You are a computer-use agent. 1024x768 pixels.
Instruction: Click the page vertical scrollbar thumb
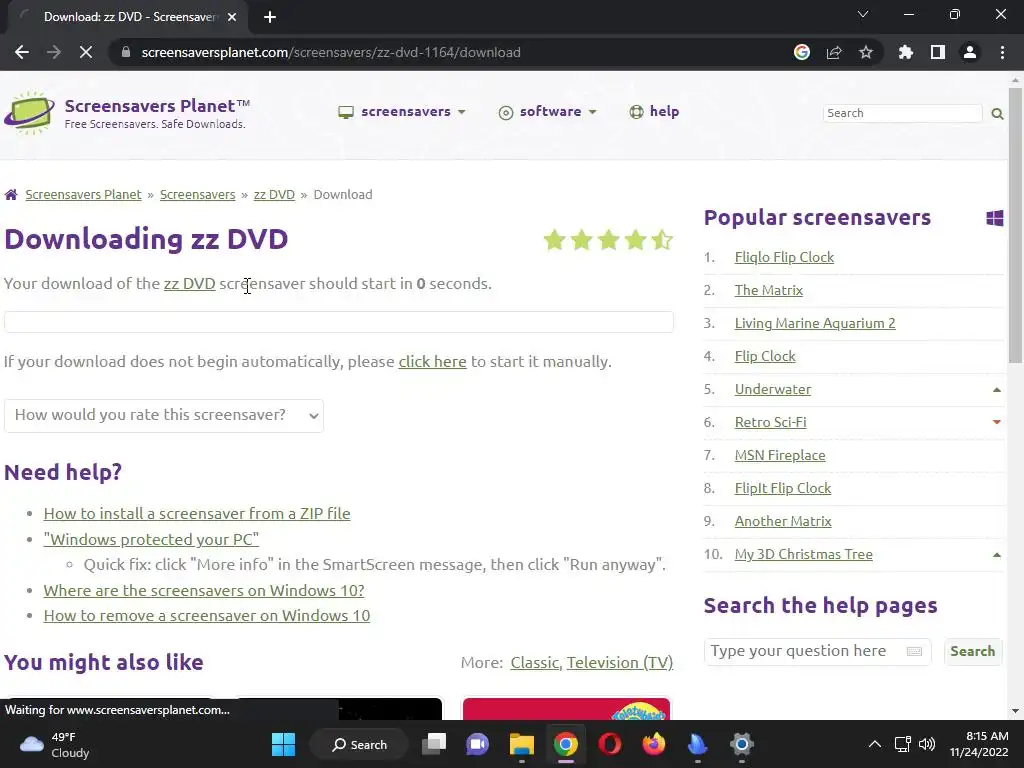[x=1015, y=225]
